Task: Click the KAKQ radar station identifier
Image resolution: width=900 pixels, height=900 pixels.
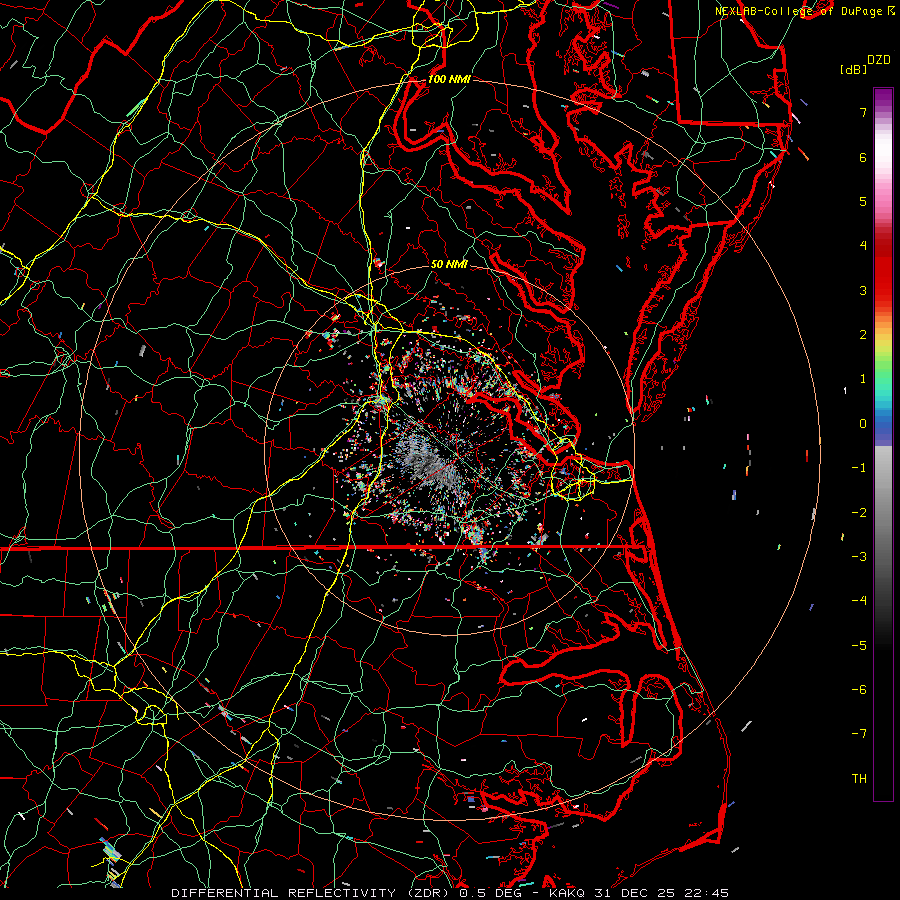Action: 567,893
